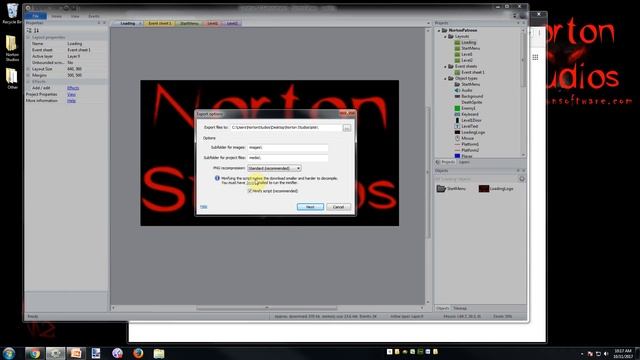Switch to the Event sheet 1 tab
The image size is (640, 360).
click(x=160, y=24)
